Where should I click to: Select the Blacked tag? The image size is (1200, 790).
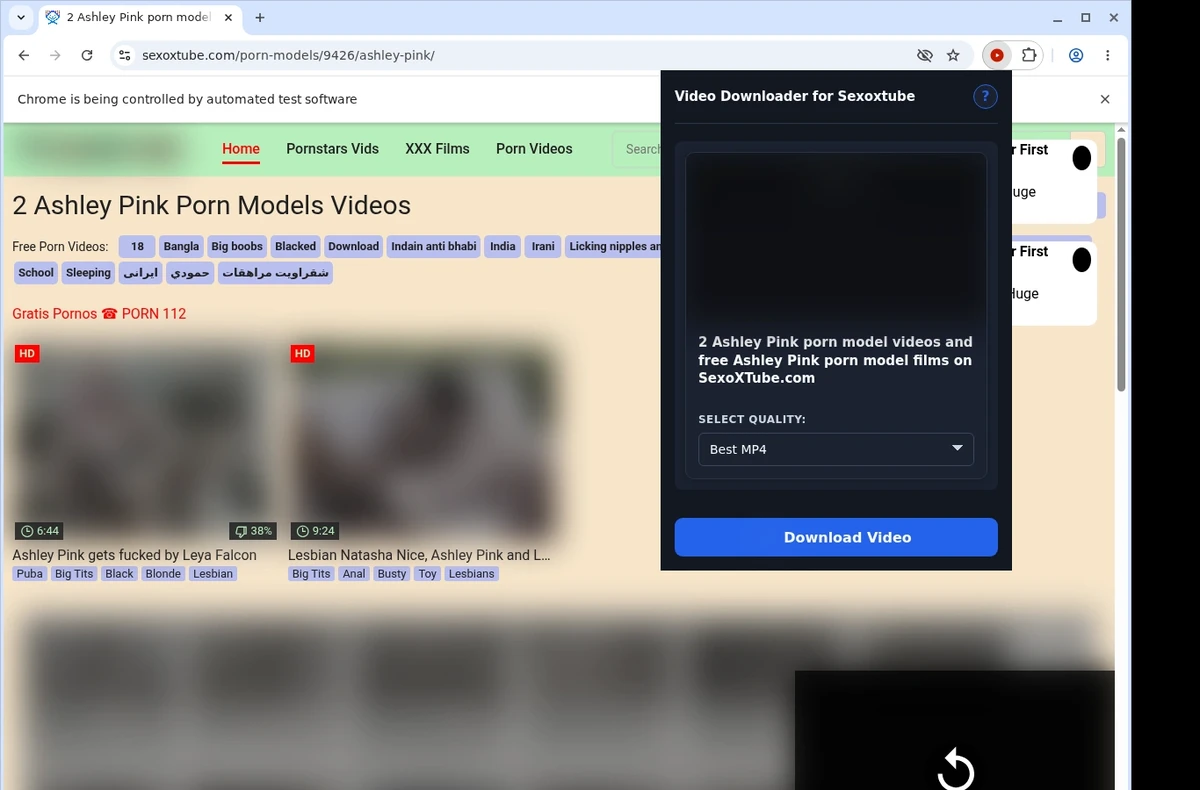(x=295, y=246)
